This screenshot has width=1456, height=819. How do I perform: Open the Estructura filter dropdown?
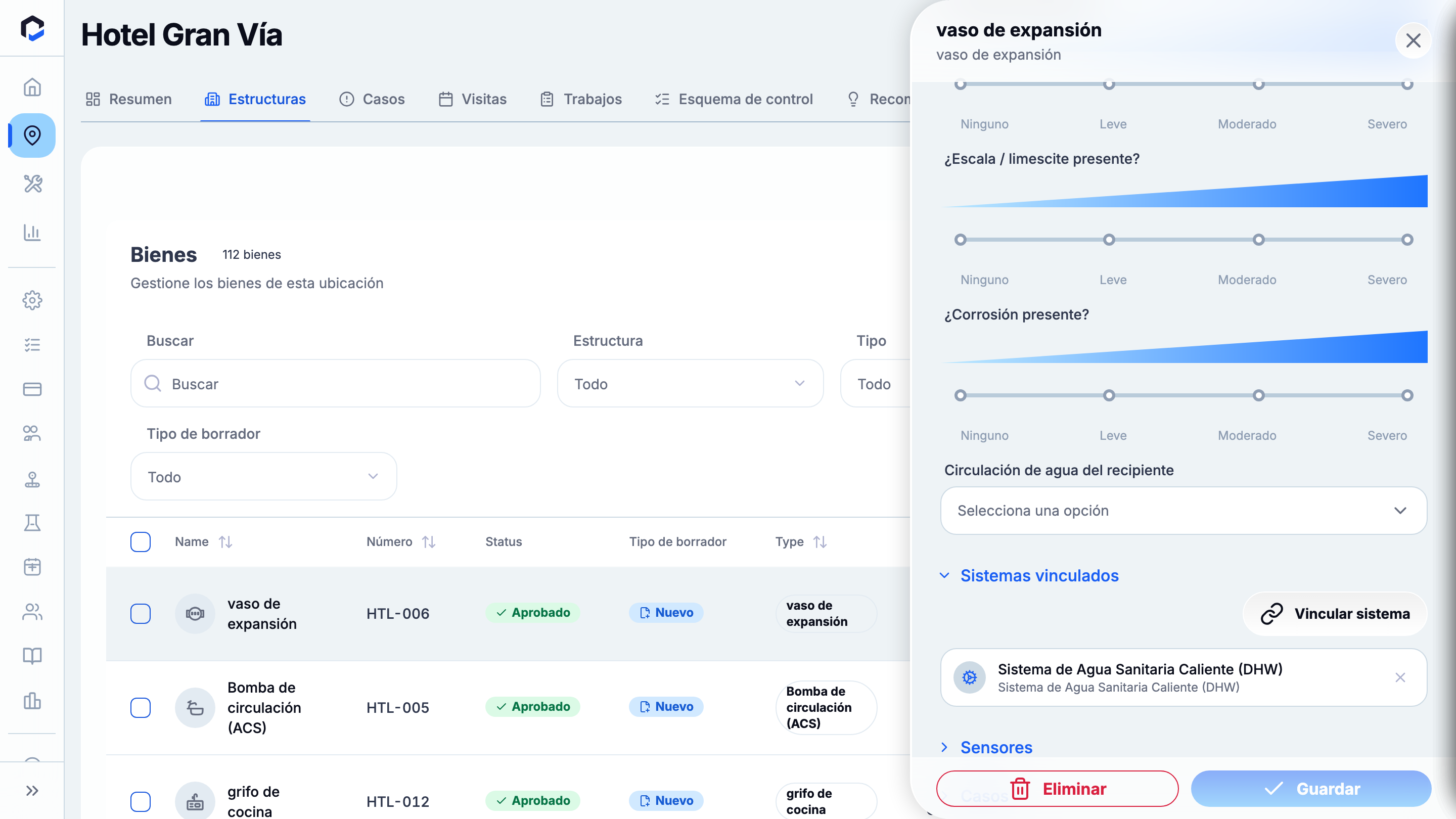690,383
